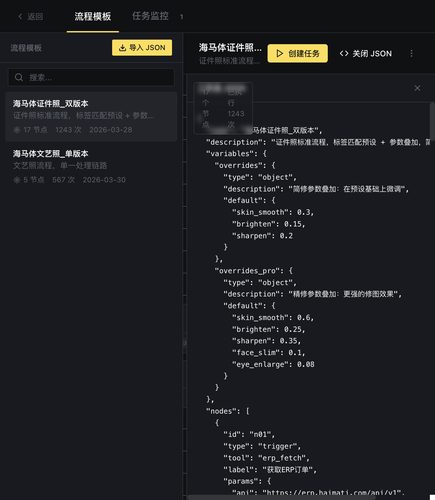The width and height of the screenshot is (435, 500).
Task: Click the 567 次 run count
Action: pos(63,180)
